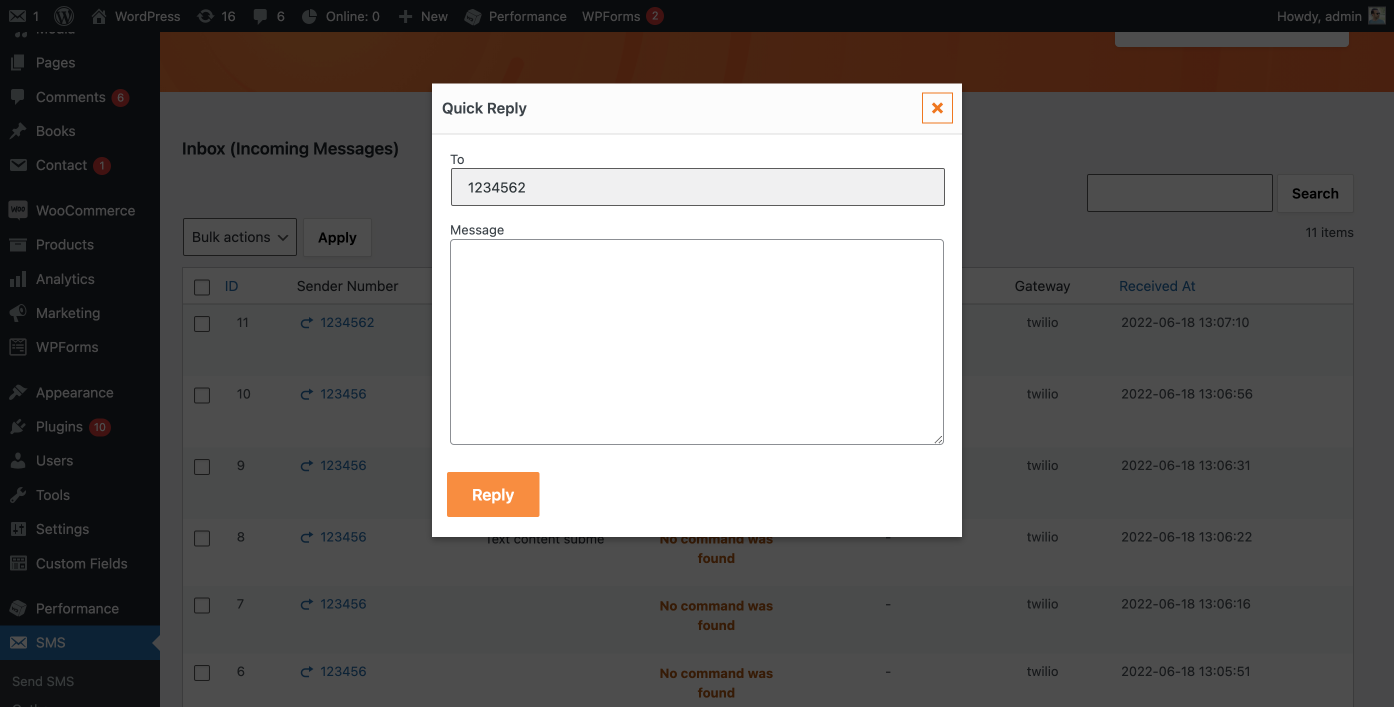Visit site via WordPress home icon

click(x=135, y=16)
